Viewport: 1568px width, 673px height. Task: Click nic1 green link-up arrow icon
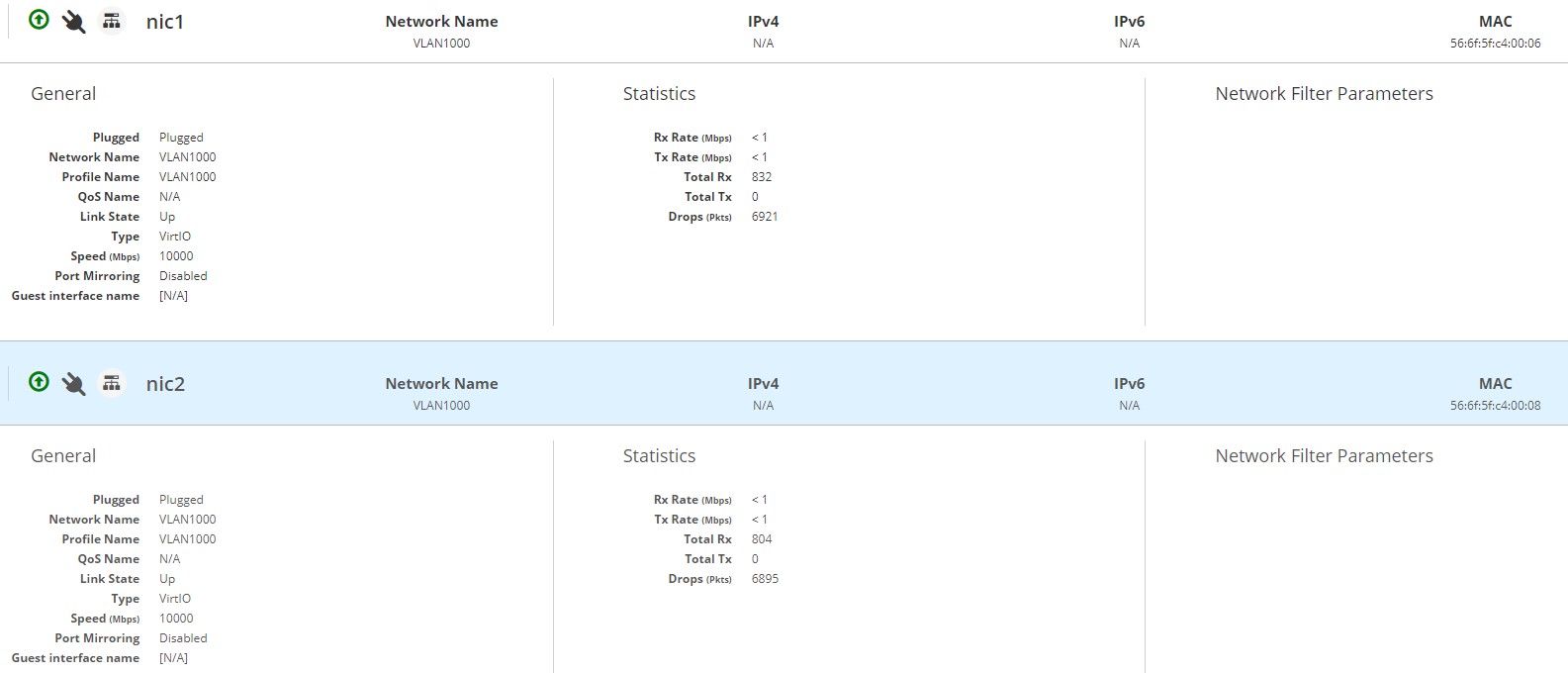pyautogui.click(x=39, y=20)
